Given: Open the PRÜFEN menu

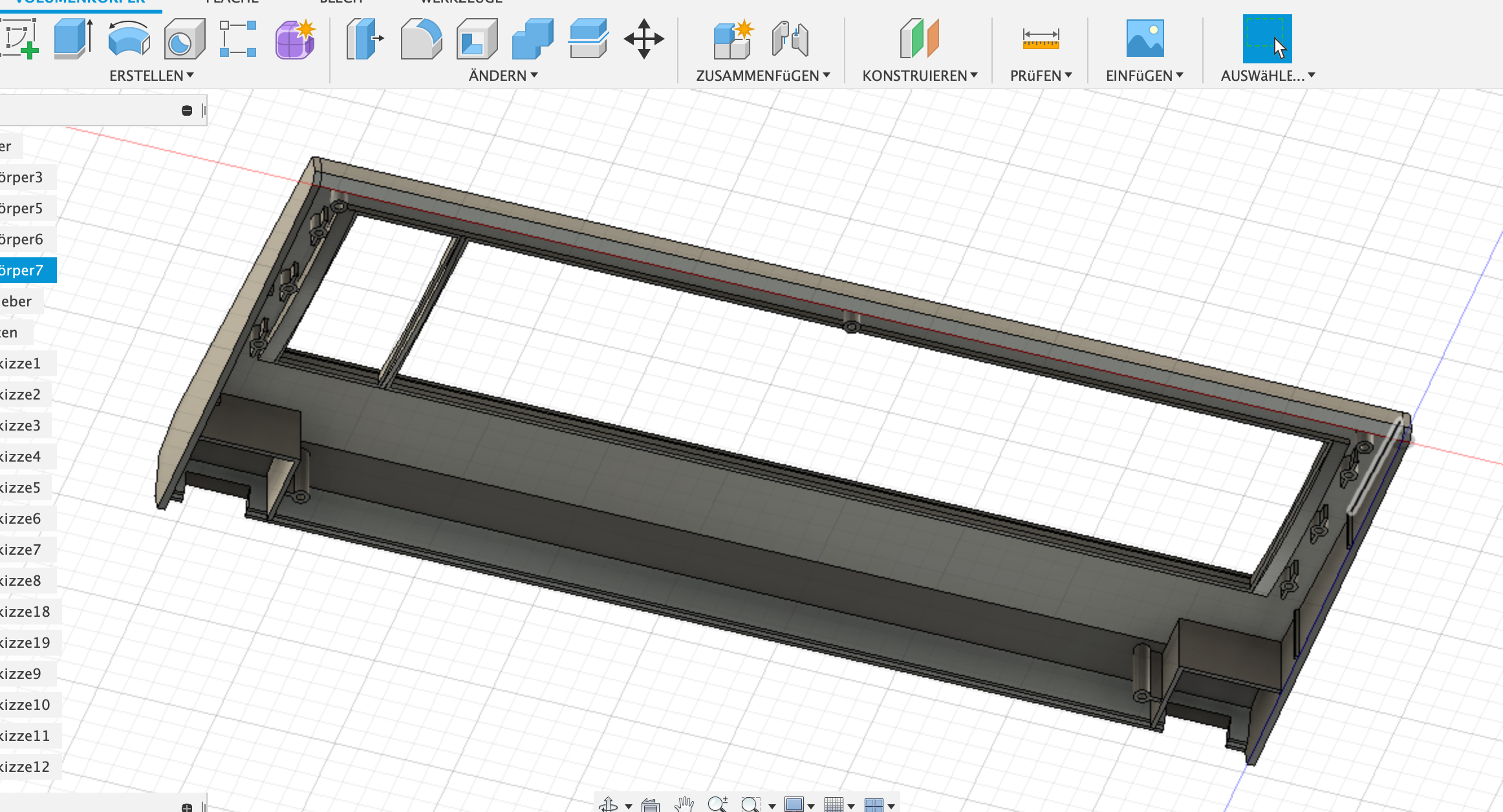Looking at the screenshot, I should 1041,76.
